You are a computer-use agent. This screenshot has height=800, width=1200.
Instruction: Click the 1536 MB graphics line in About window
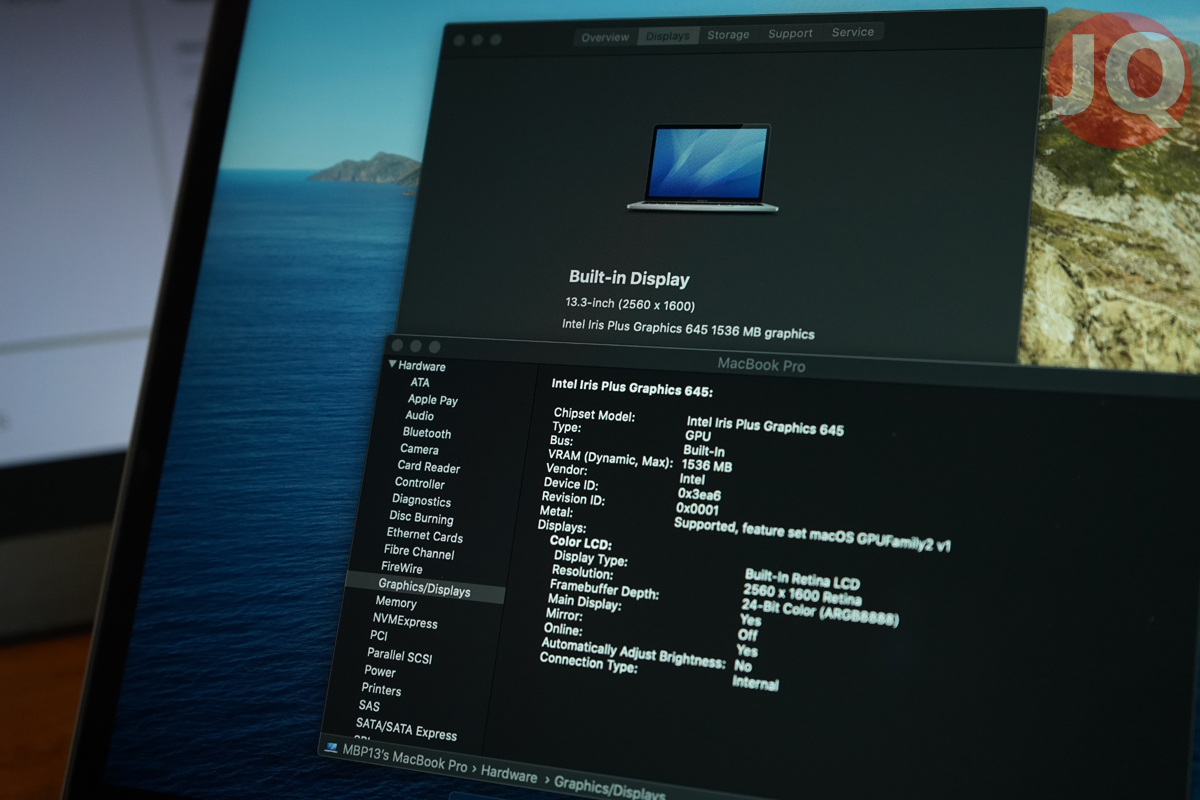[x=688, y=330]
